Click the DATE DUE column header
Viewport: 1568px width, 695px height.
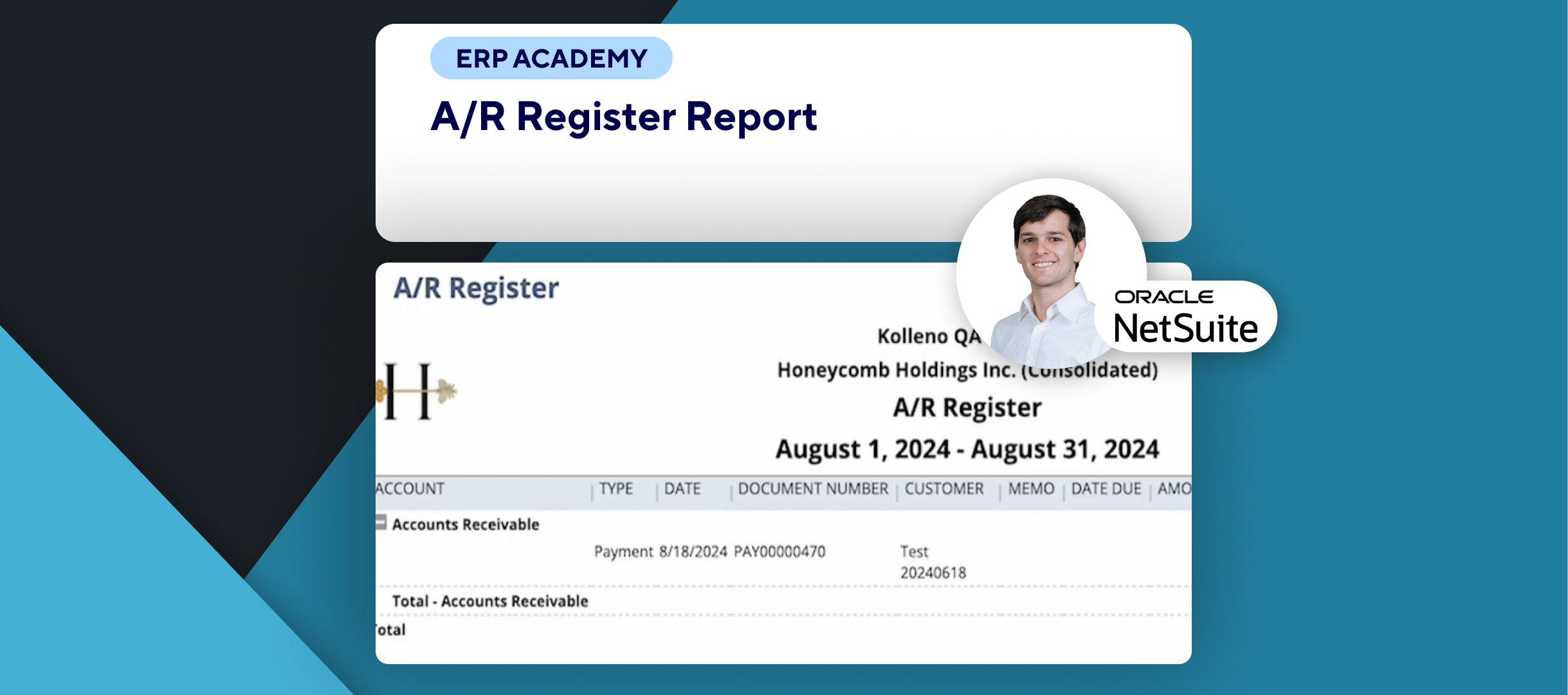(1106, 489)
